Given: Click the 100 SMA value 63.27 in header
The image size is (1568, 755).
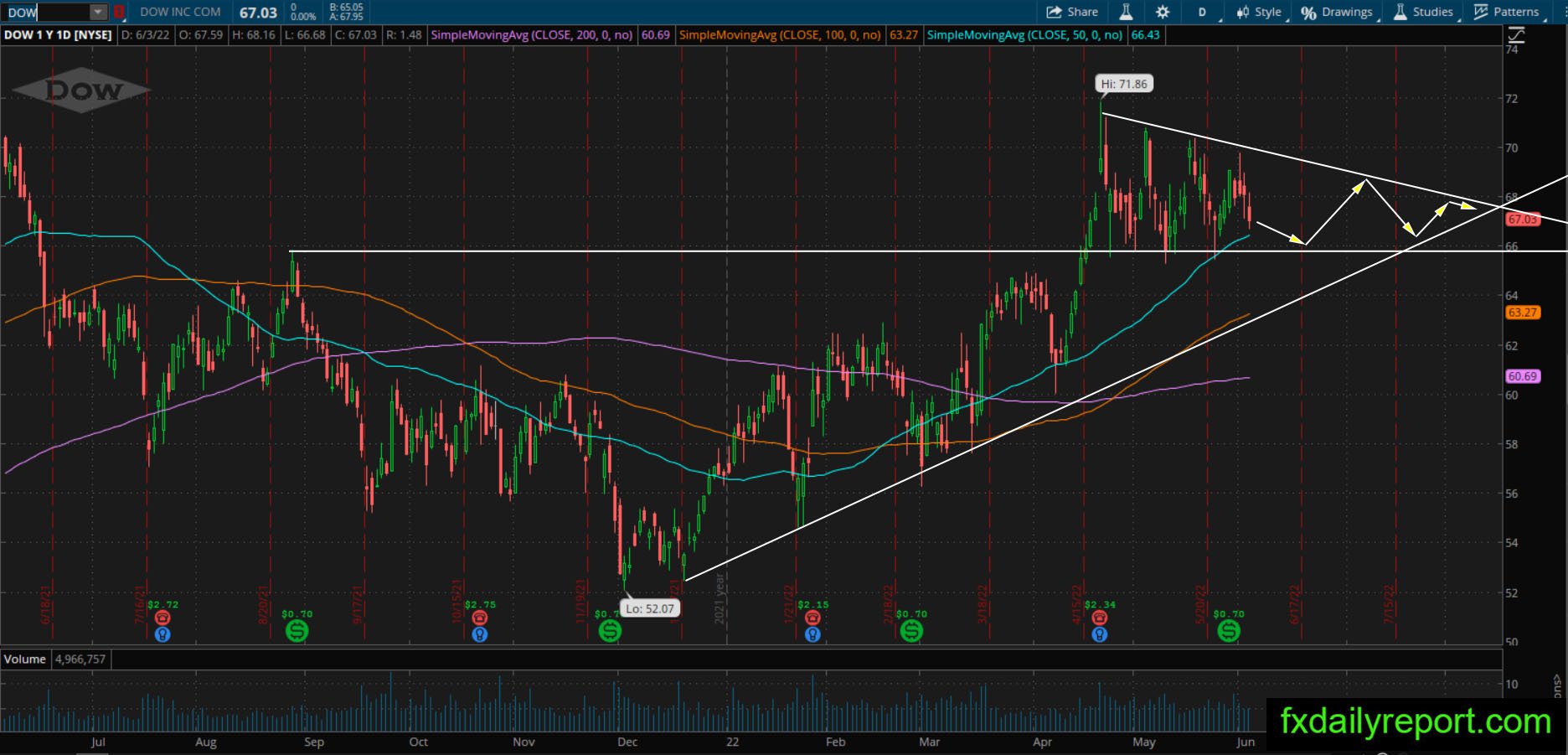Looking at the screenshot, I should [x=904, y=35].
